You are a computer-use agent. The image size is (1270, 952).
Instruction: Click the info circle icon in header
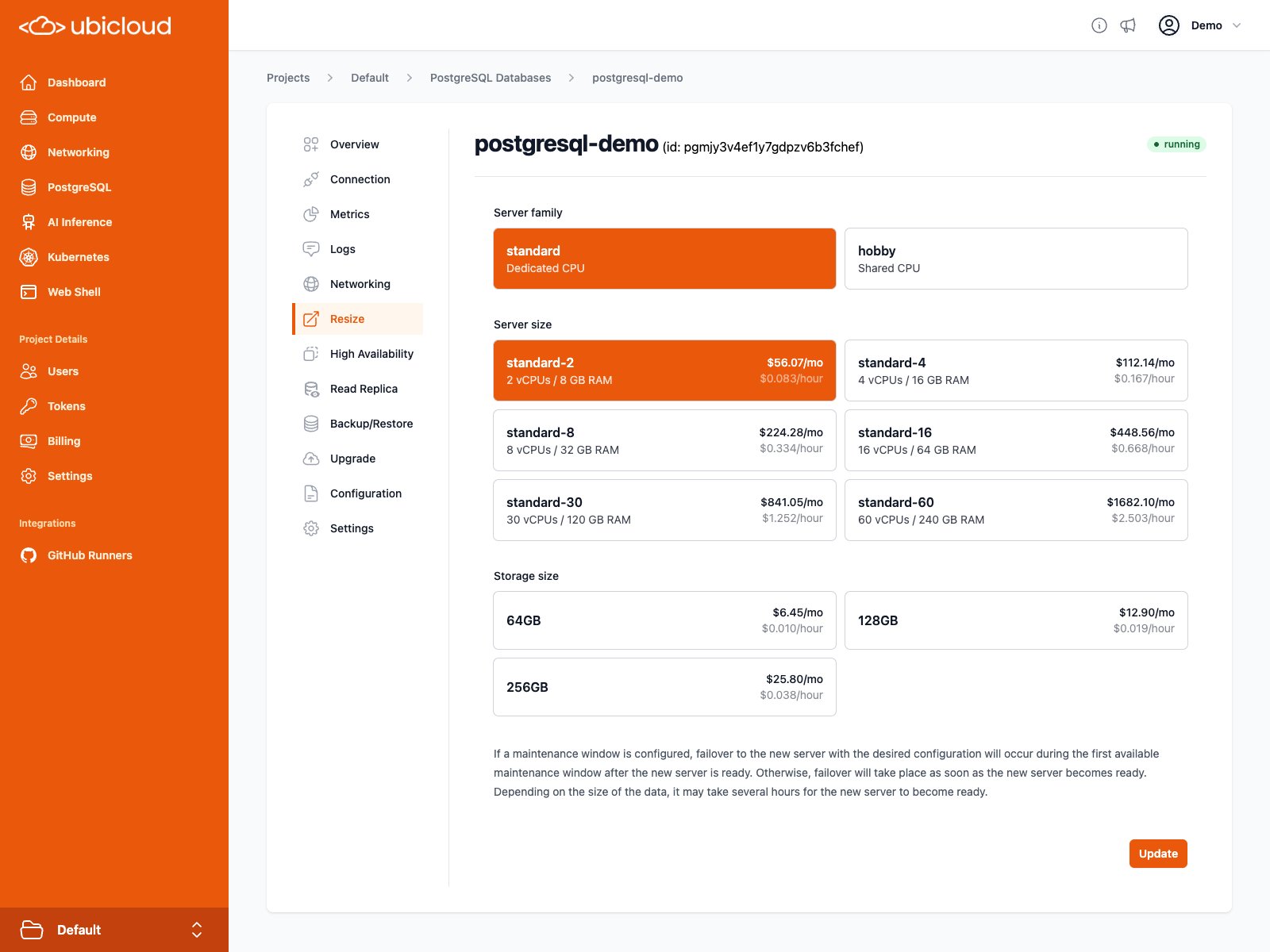[x=1099, y=25]
